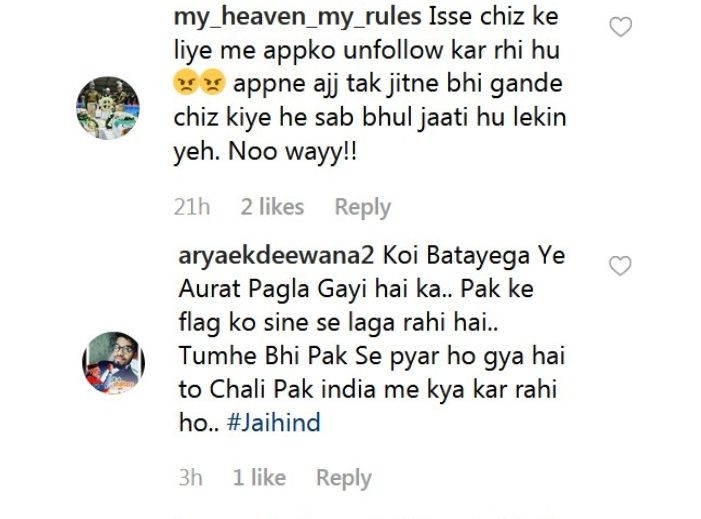Like the my_heaven_my_rules comment with heart icon

(621, 27)
